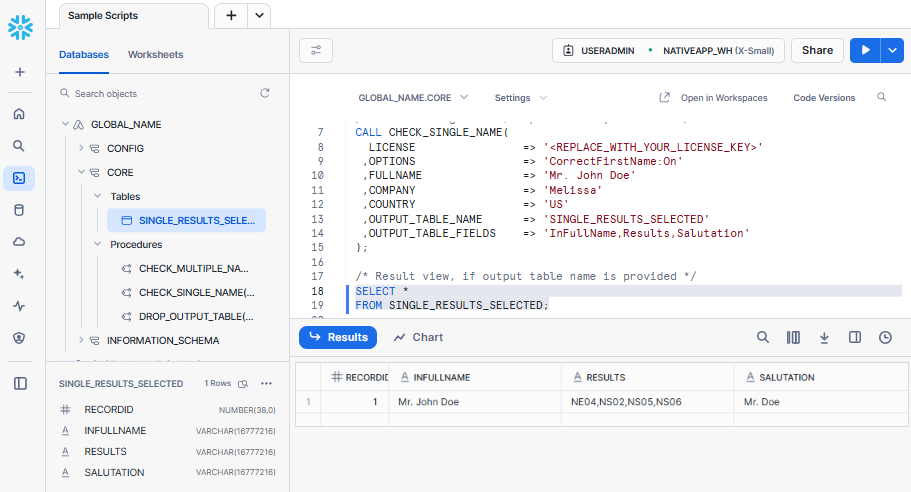Viewport: 911px width, 492px height.
Task: Open the Home icon in sidebar
Action: pyautogui.click(x=19, y=114)
